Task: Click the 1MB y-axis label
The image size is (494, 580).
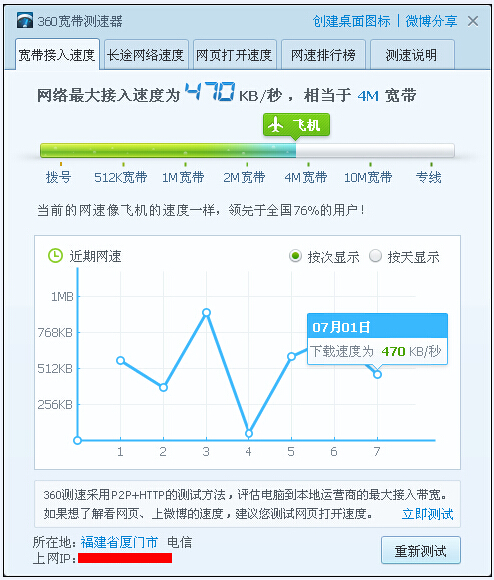Action: (62, 296)
